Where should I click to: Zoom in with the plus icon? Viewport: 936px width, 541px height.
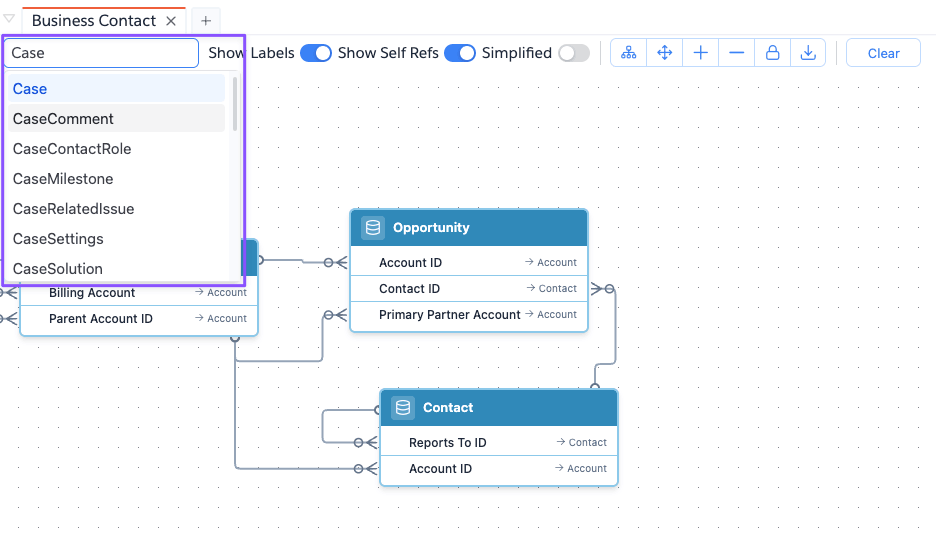[701, 53]
